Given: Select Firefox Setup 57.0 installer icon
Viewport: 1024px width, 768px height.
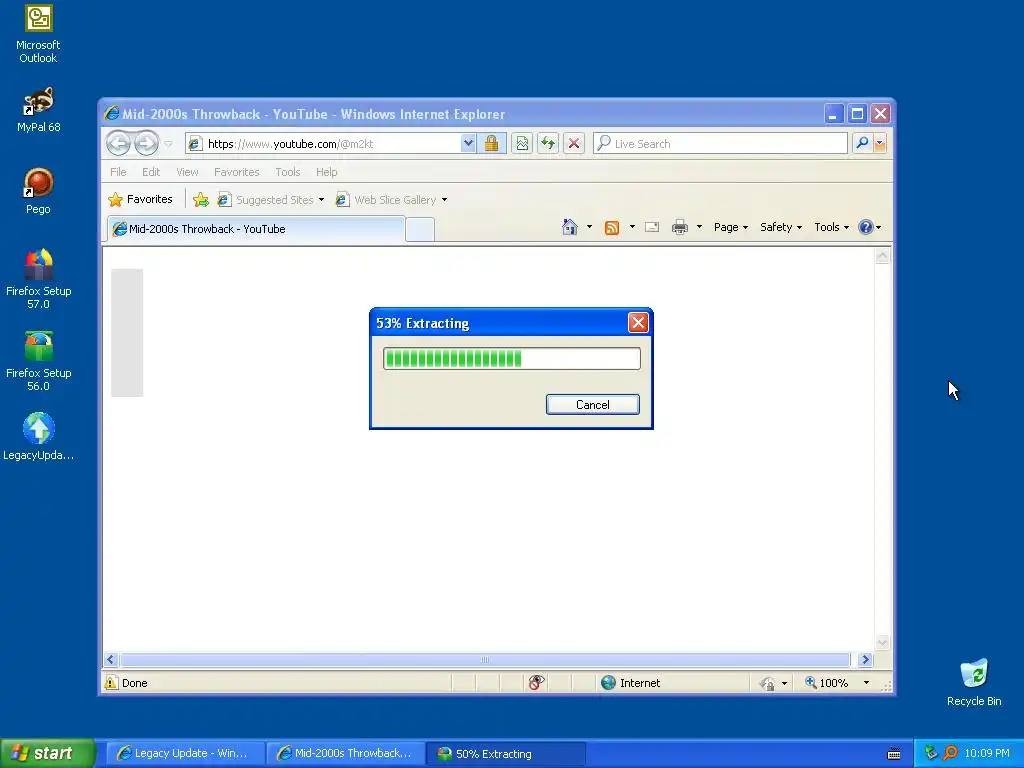Looking at the screenshot, I should click(x=38, y=279).
